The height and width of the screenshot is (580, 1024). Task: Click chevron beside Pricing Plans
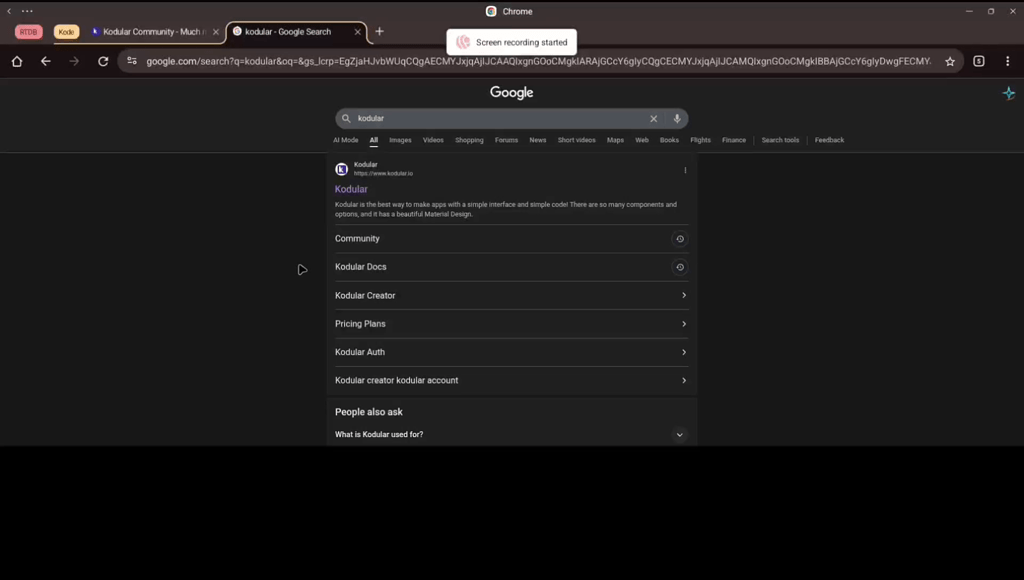[x=684, y=324]
